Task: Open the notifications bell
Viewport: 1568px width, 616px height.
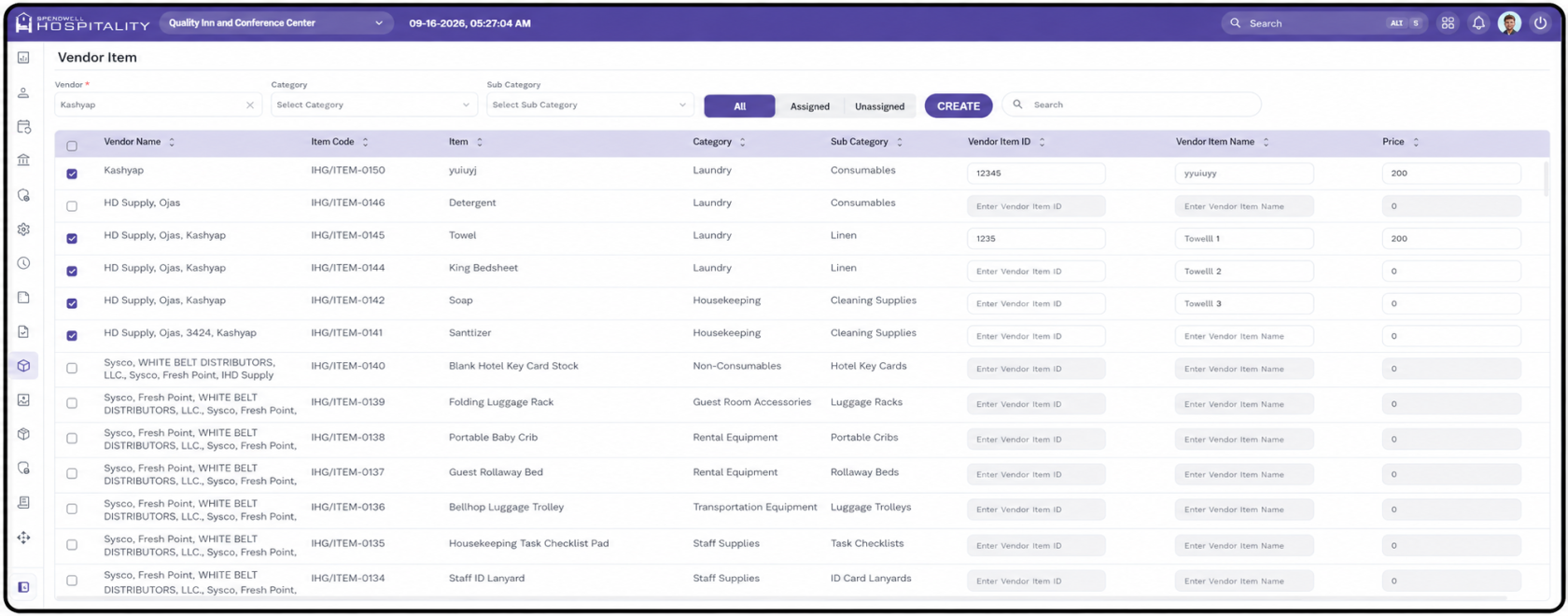Action: click(1478, 23)
